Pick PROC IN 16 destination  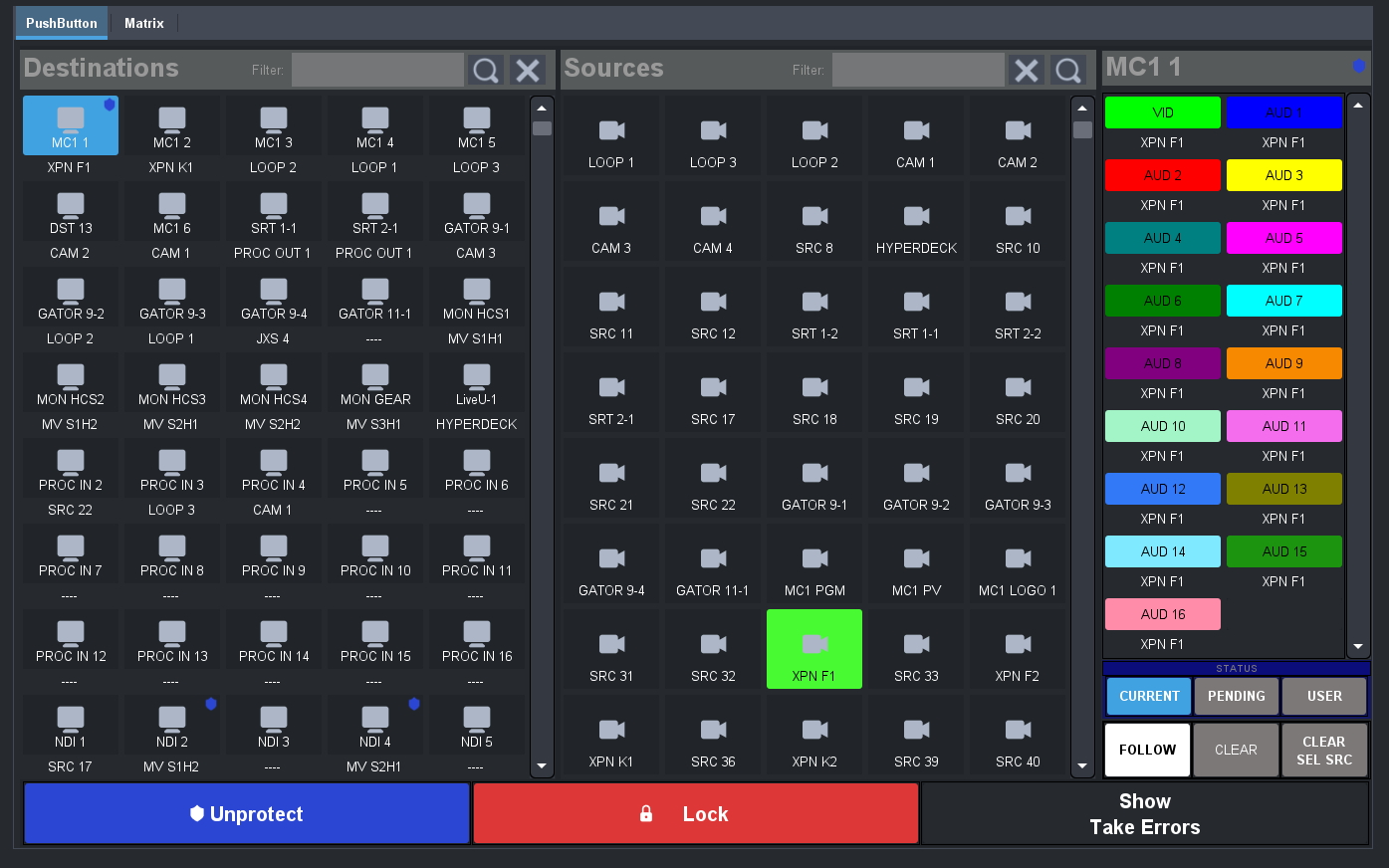[x=477, y=639]
